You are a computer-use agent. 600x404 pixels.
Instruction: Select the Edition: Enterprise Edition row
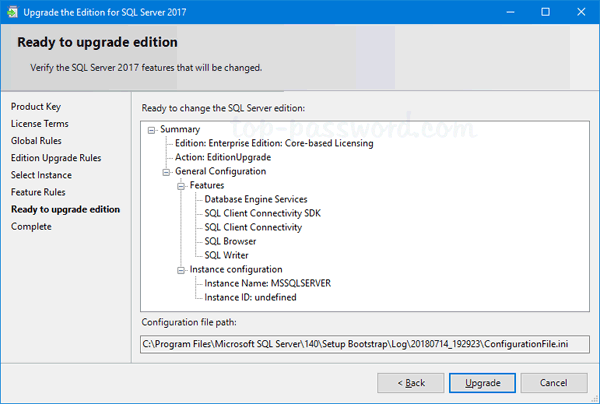[274, 143]
